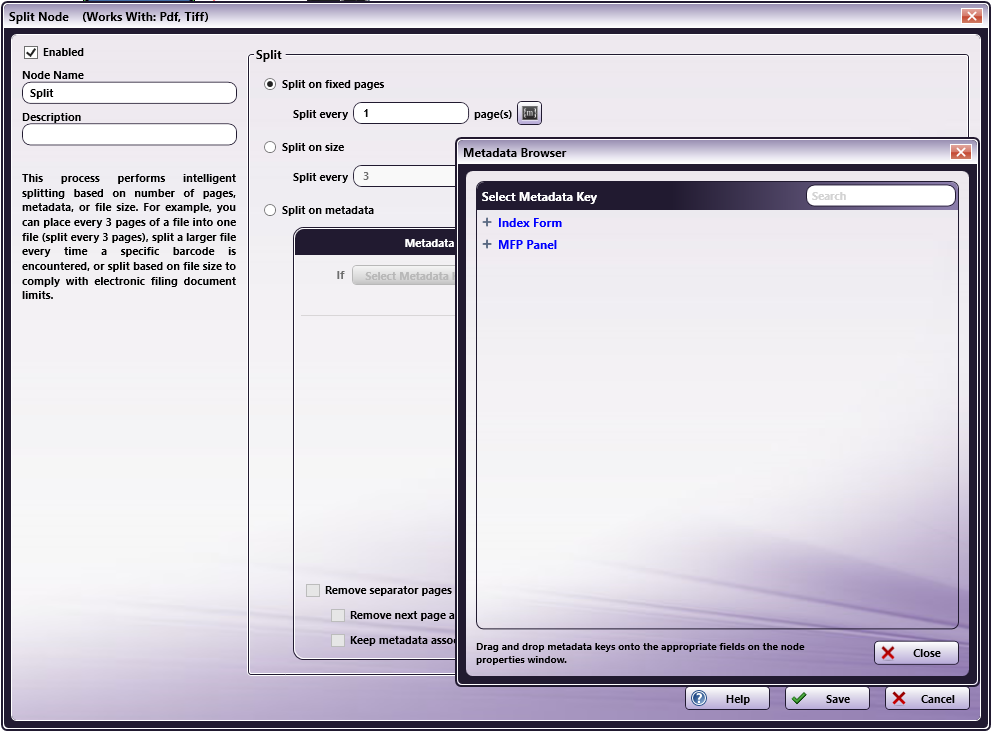Close the Metadata Browser window with X

pos(960,152)
